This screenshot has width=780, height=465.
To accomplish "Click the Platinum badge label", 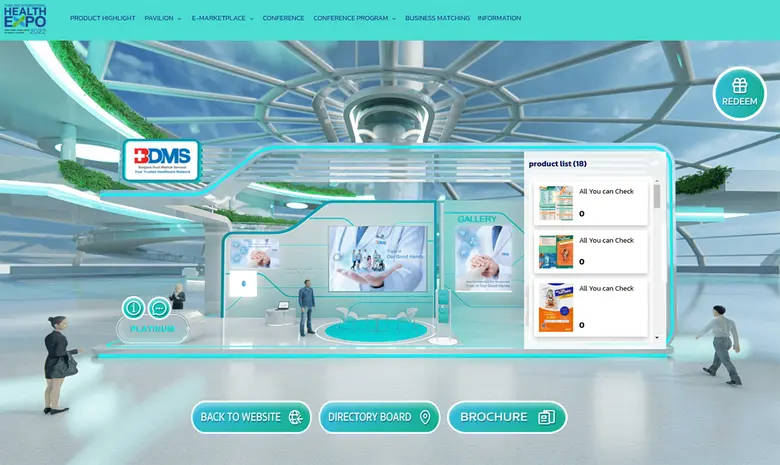I will pos(152,329).
